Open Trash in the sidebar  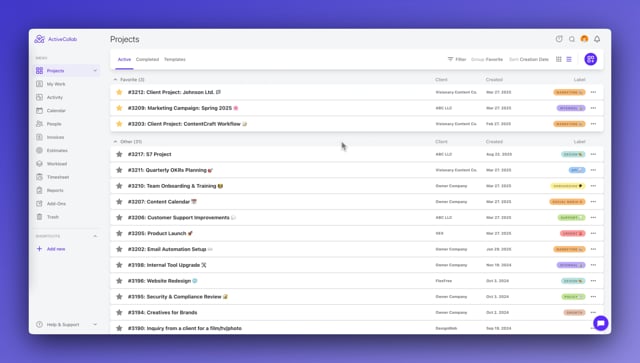53,217
